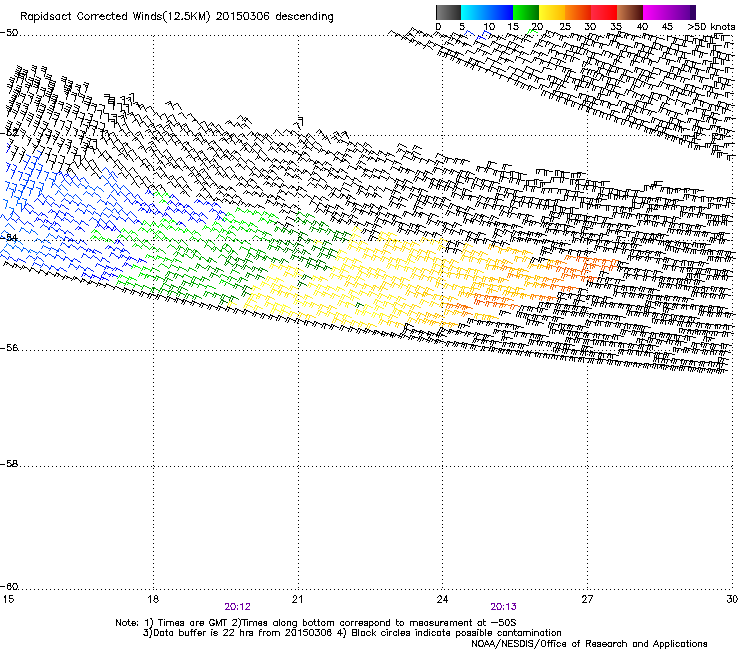Click the latitude -56 axis label

point(9,348)
